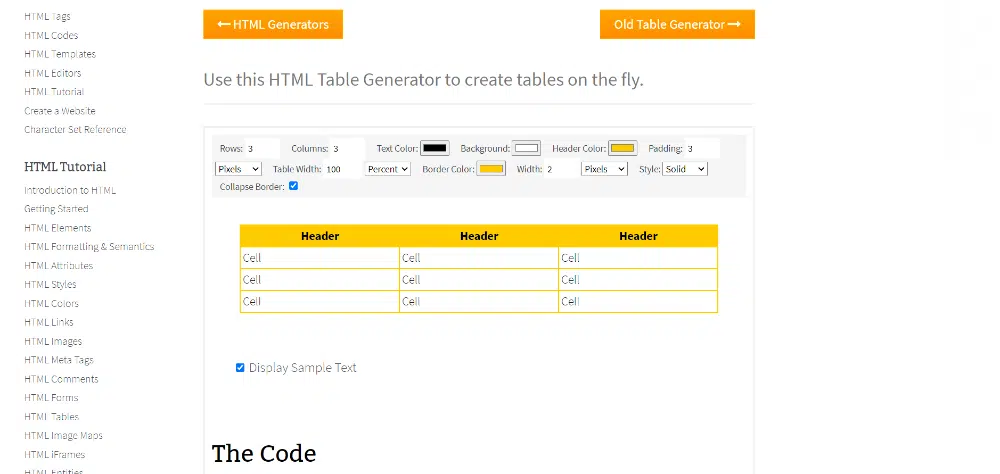Open the table width Percent dropdown
This screenshot has width=1000, height=474.
pyautogui.click(x=388, y=169)
